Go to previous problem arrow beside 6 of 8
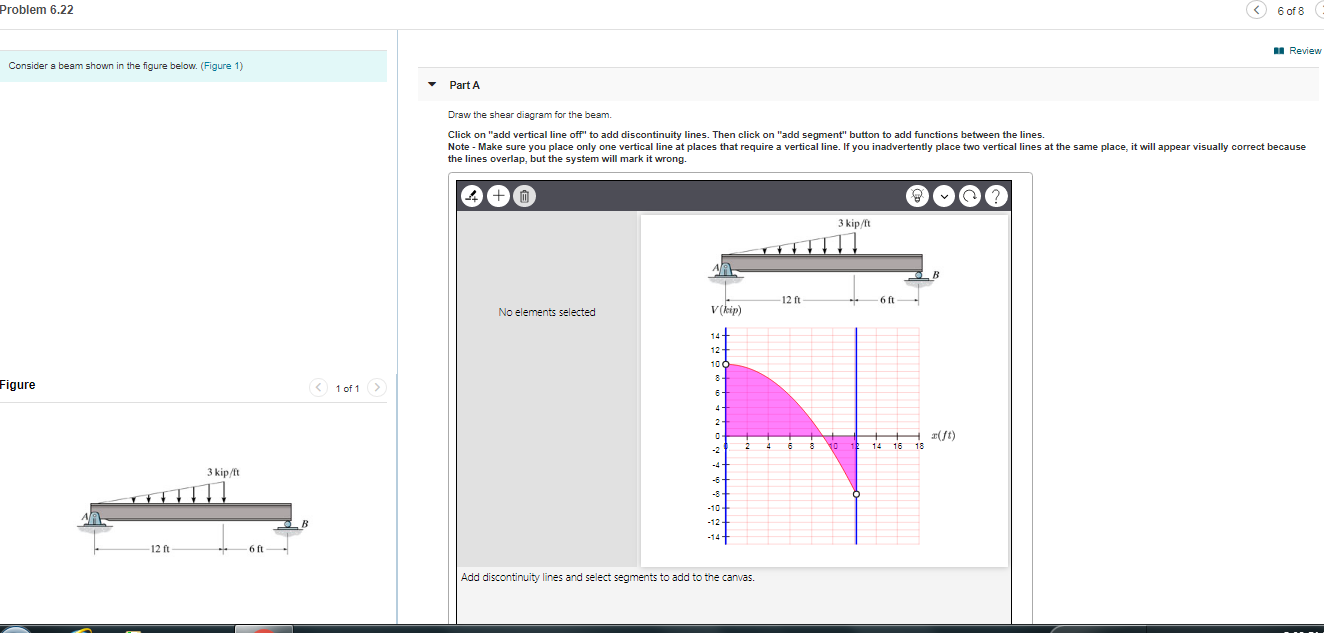Viewport: 1324px width, 633px height. pos(1256,10)
